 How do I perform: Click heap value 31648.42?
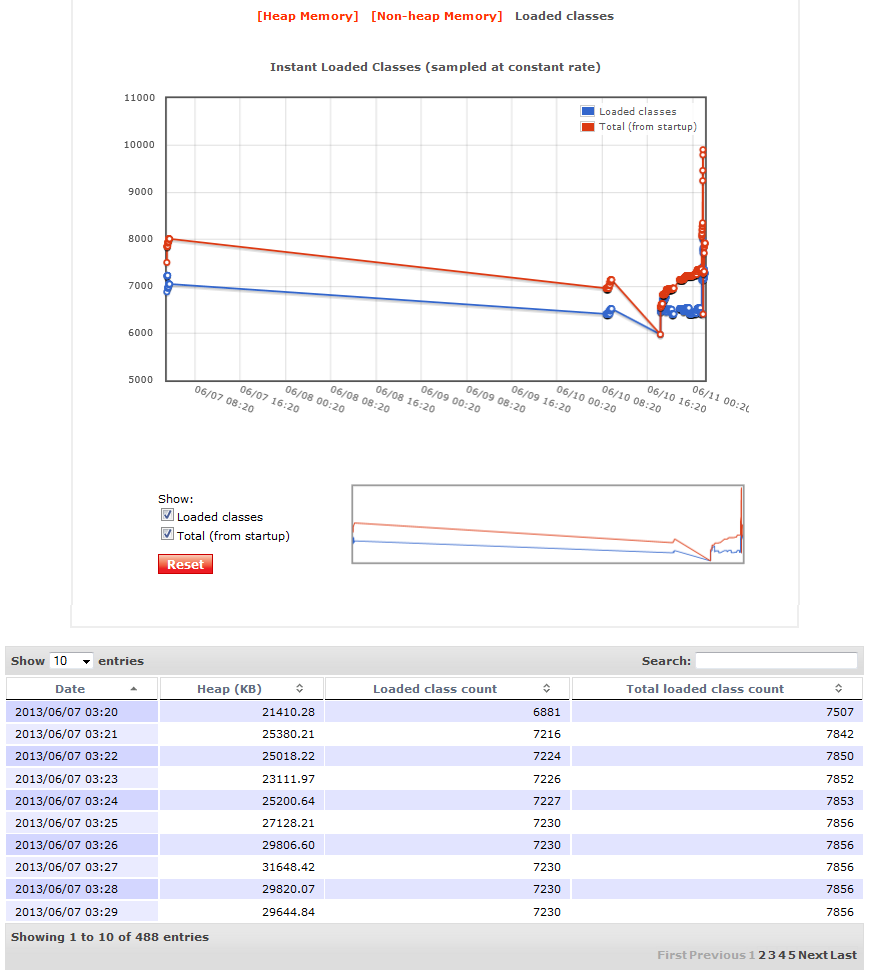tap(288, 867)
